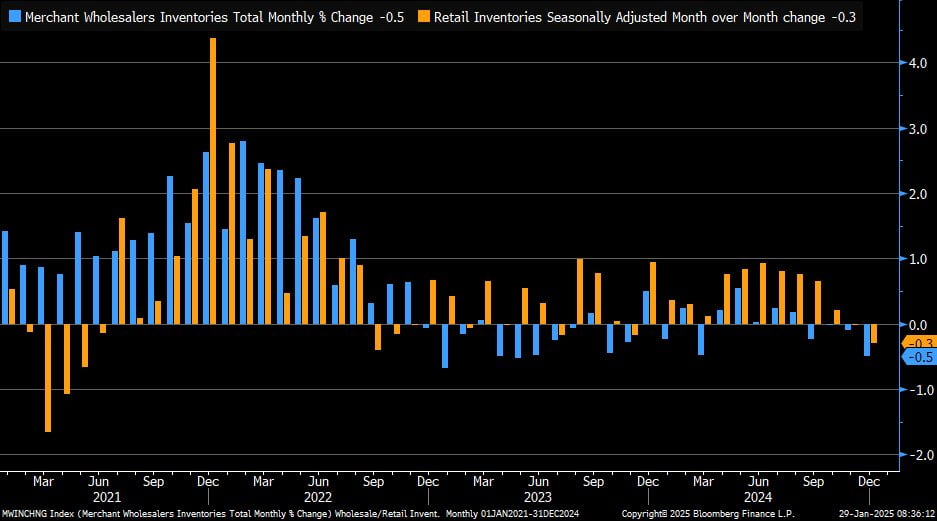
Task: Select the 2024 year label on x-axis
Action: tap(758, 497)
